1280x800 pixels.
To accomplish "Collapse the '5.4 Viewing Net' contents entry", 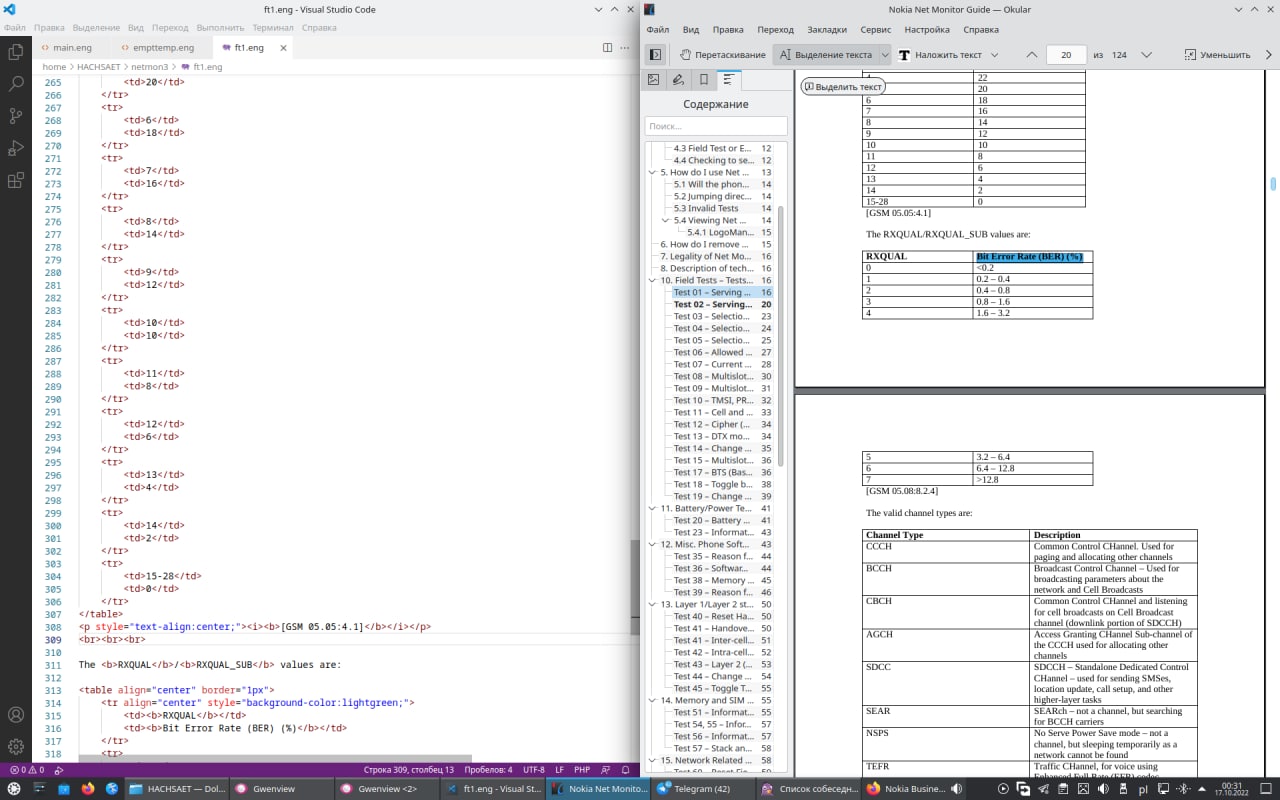I will pos(666,220).
